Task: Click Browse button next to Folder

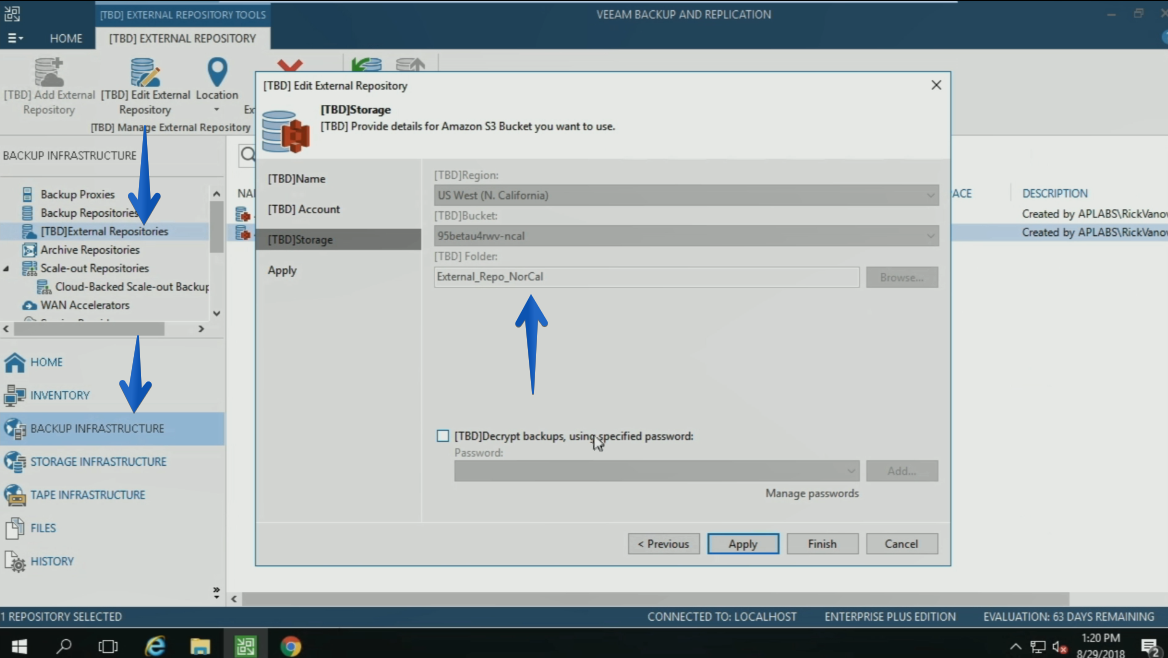Action: coord(901,277)
